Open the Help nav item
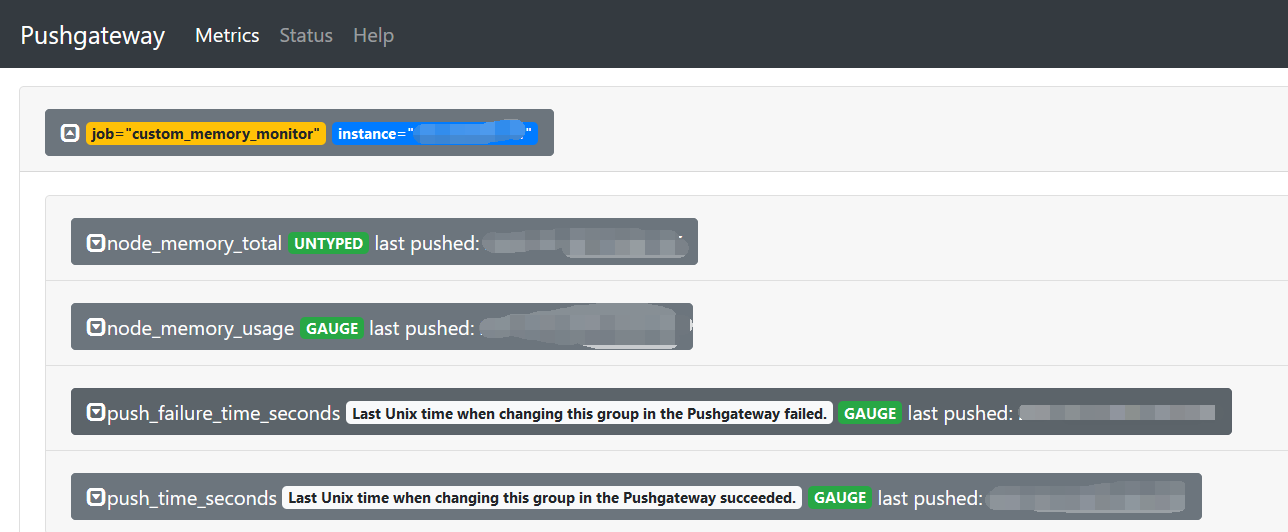Screen dimensions: 1288x532 [x=373, y=35]
